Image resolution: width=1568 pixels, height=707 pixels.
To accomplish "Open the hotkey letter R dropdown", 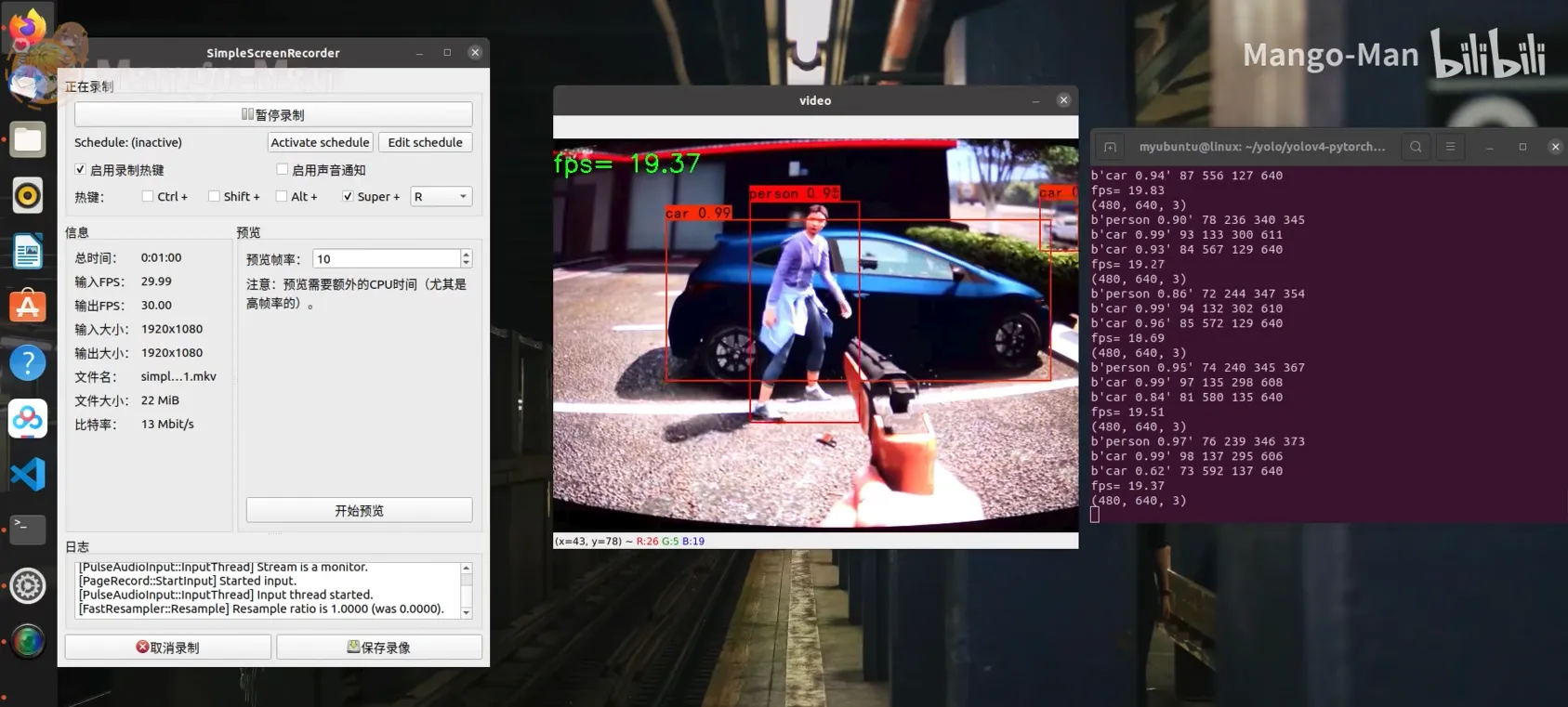I will point(441,196).
